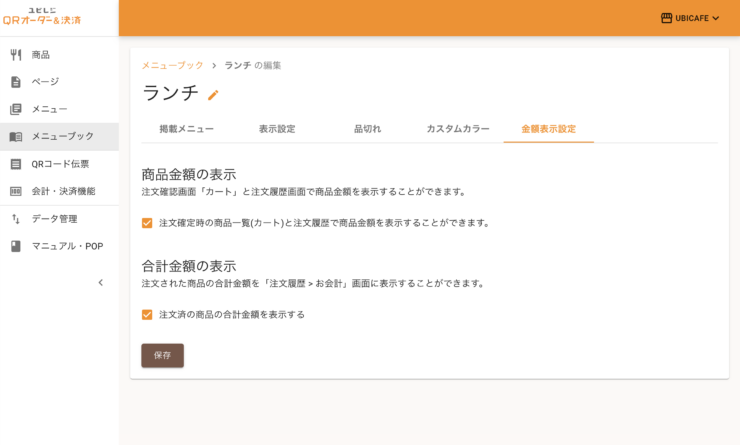The width and height of the screenshot is (740, 445).
Task: Click the store icon next to UBICAFE
Action: pyautogui.click(x=666, y=18)
